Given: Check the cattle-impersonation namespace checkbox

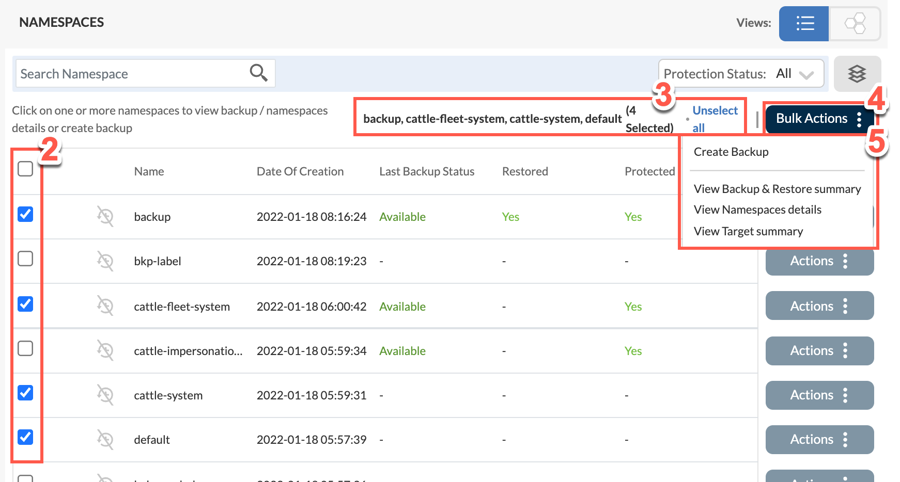Looking at the screenshot, I should point(26,349).
